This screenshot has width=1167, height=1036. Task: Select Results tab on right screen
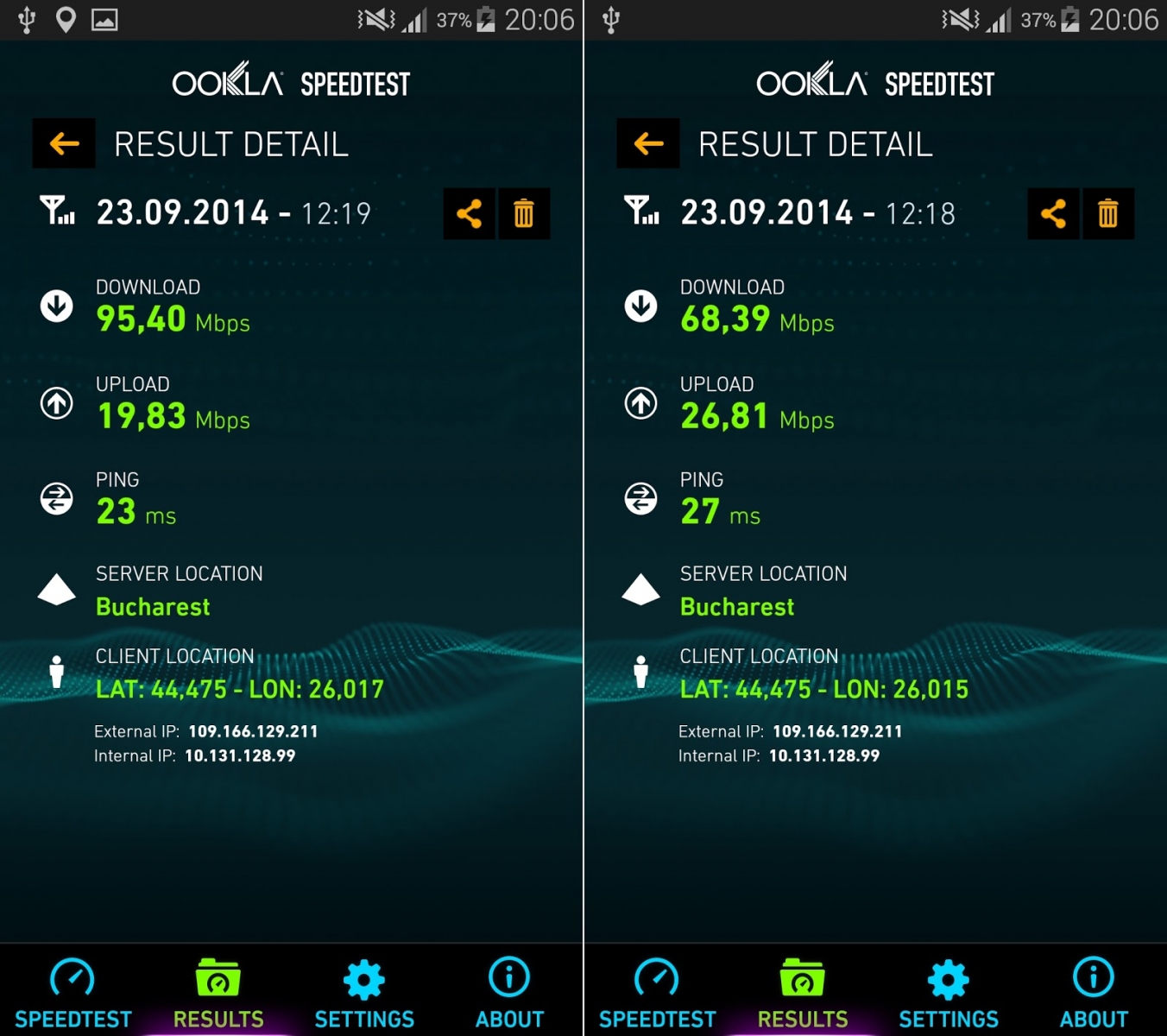click(x=803, y=993)
